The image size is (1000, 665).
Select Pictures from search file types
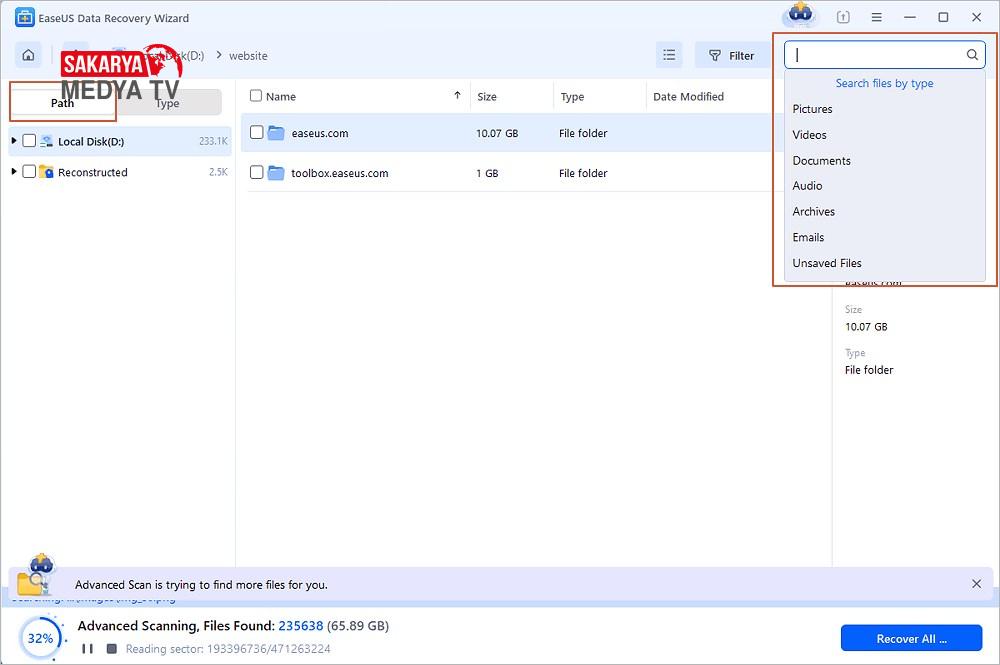point(812,109)
